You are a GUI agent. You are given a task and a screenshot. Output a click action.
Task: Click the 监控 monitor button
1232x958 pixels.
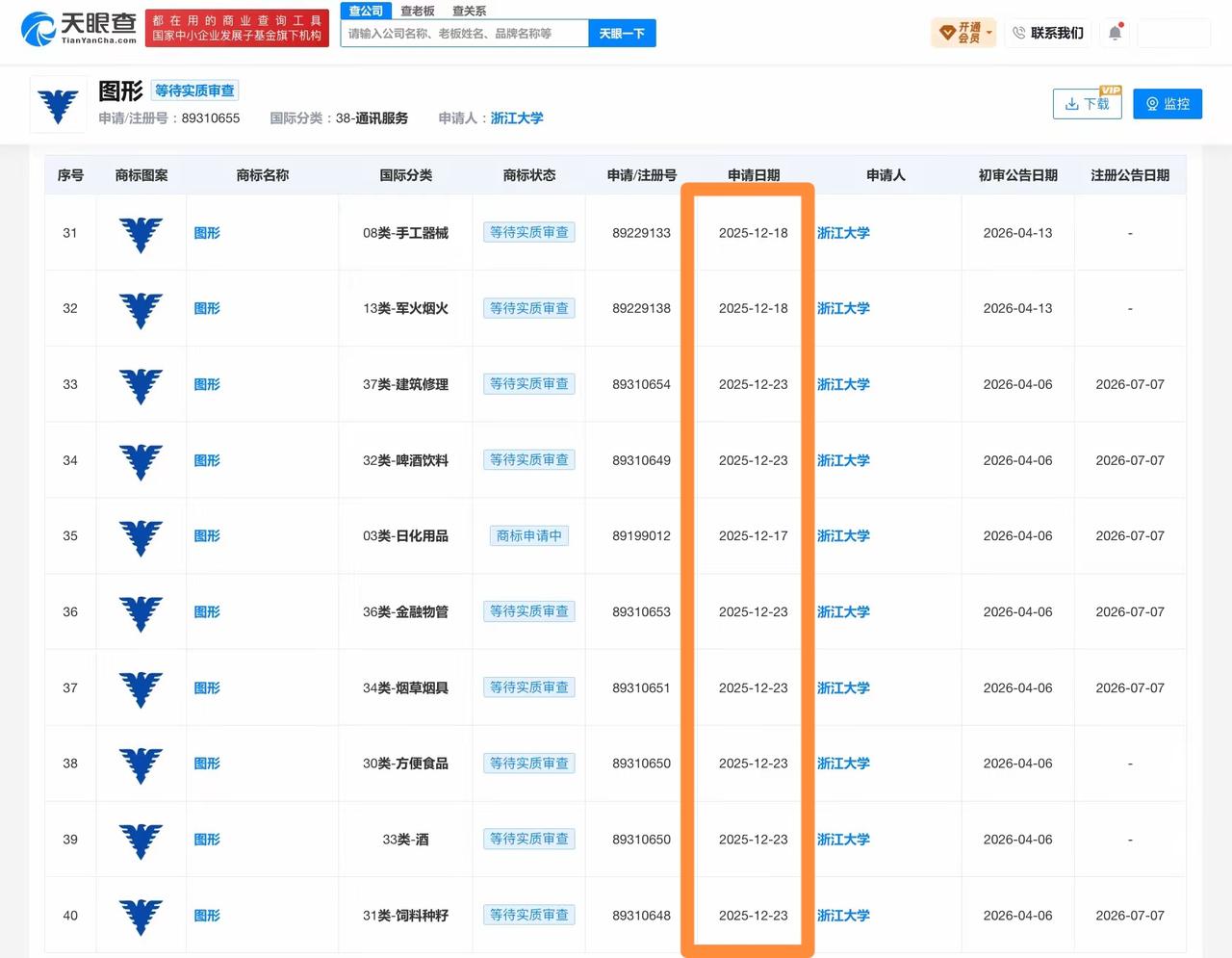[1168, 104]
